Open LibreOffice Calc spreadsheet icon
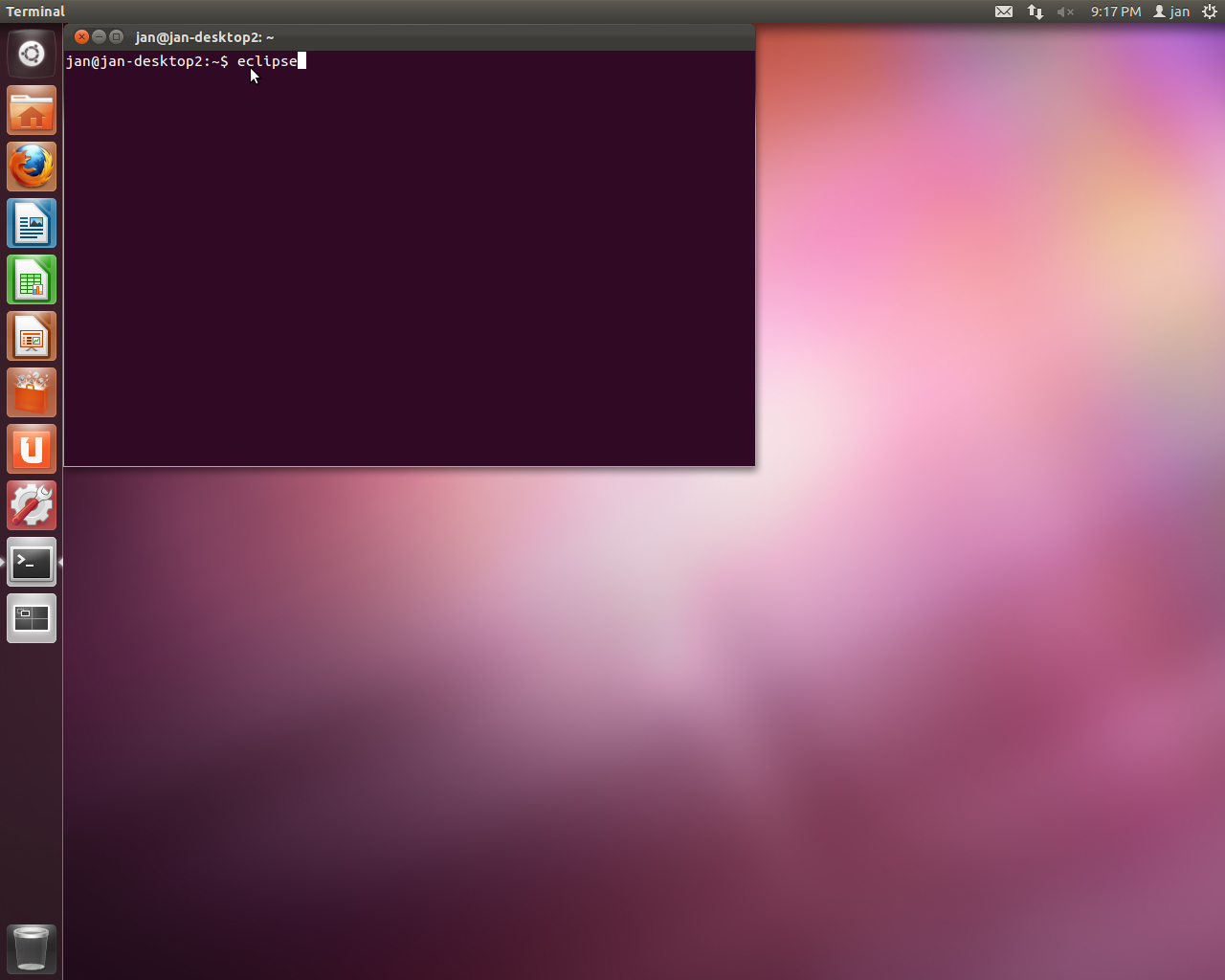The height and width of the screenshot is (980, 1225). click(32, 279)
